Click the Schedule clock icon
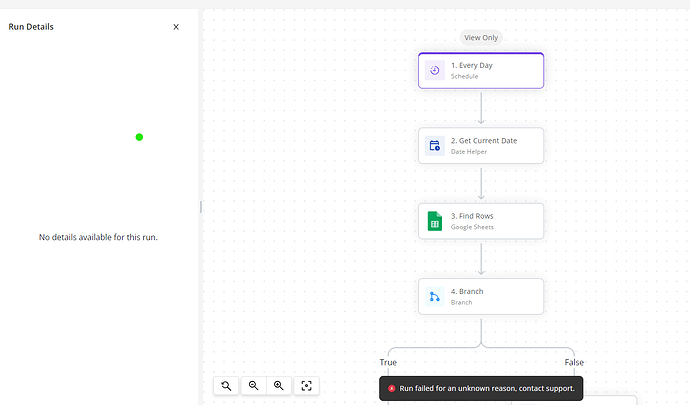 tap(435, 70)
